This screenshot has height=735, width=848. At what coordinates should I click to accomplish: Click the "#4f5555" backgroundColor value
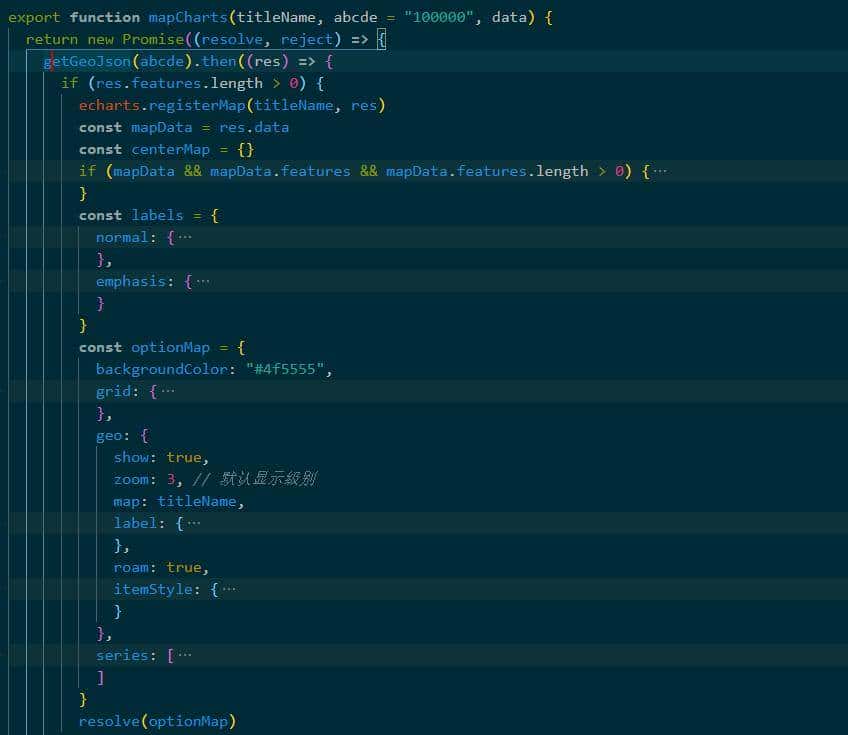coord(285,369)
